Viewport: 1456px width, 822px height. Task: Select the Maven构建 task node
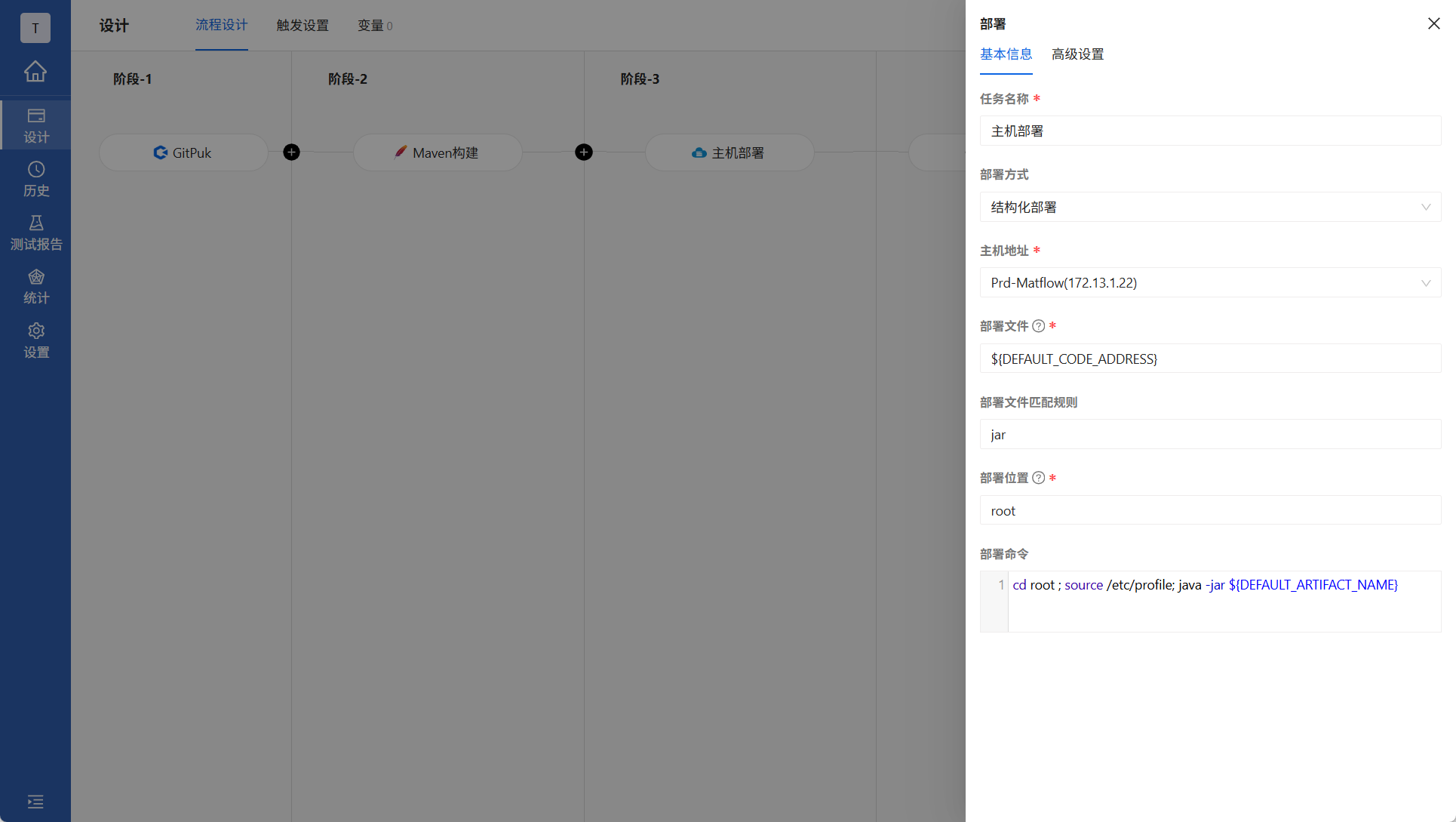tap(438, 152)
